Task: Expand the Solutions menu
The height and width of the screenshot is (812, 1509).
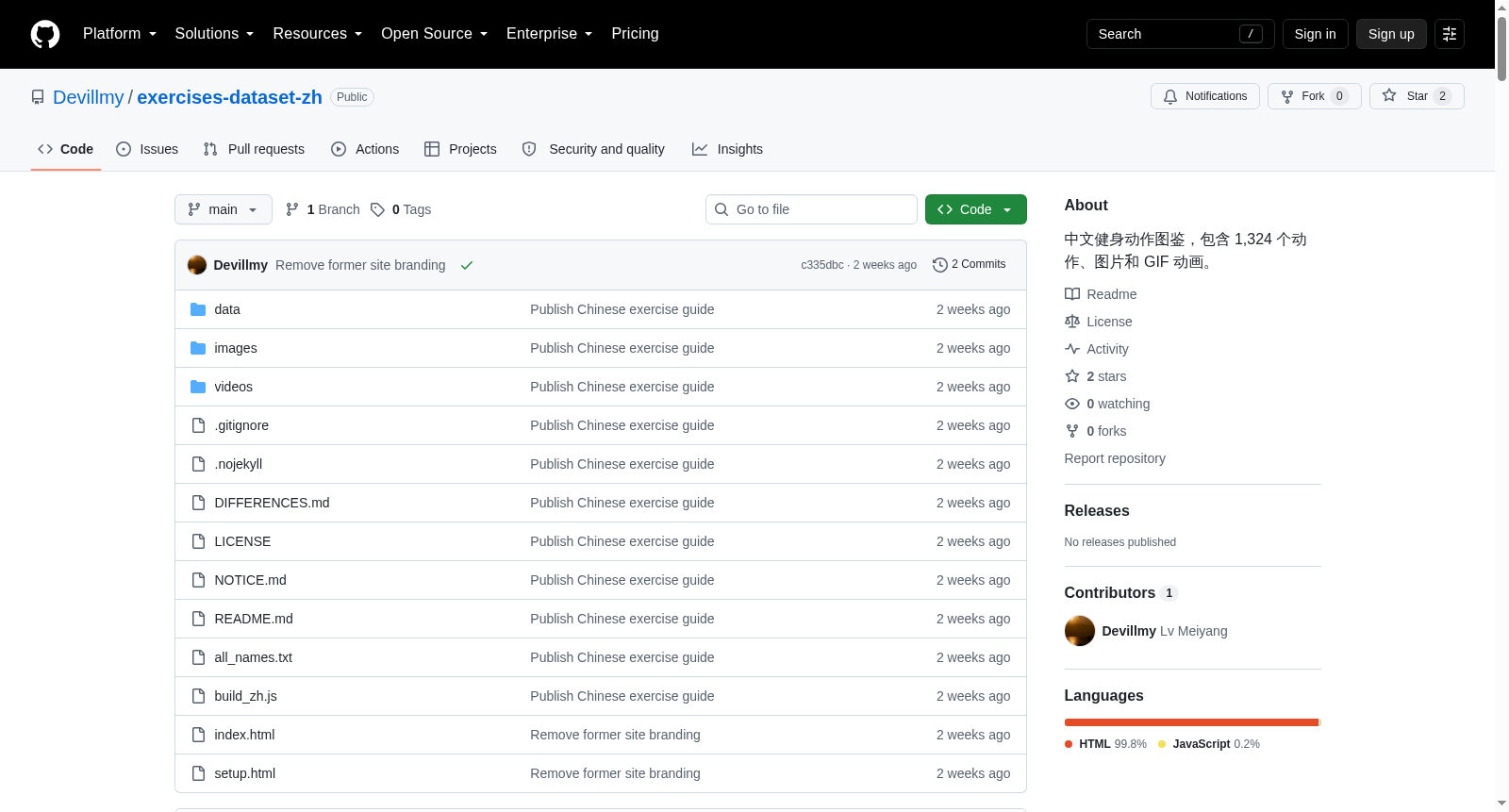Action: [x=214, y=34]
